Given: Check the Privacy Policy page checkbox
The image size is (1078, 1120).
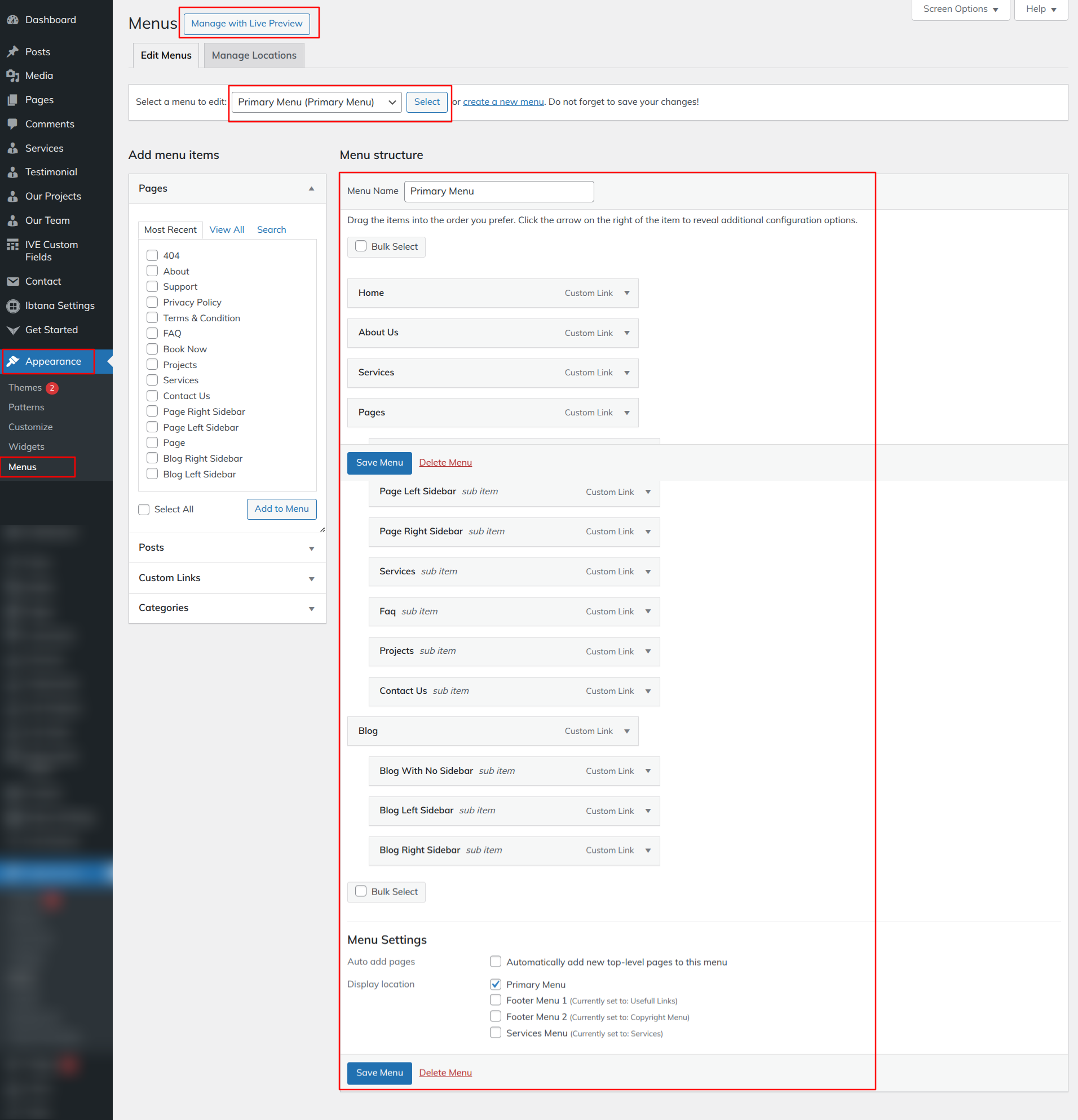Looking at the screenshot, I should click(x=152, y=302).
